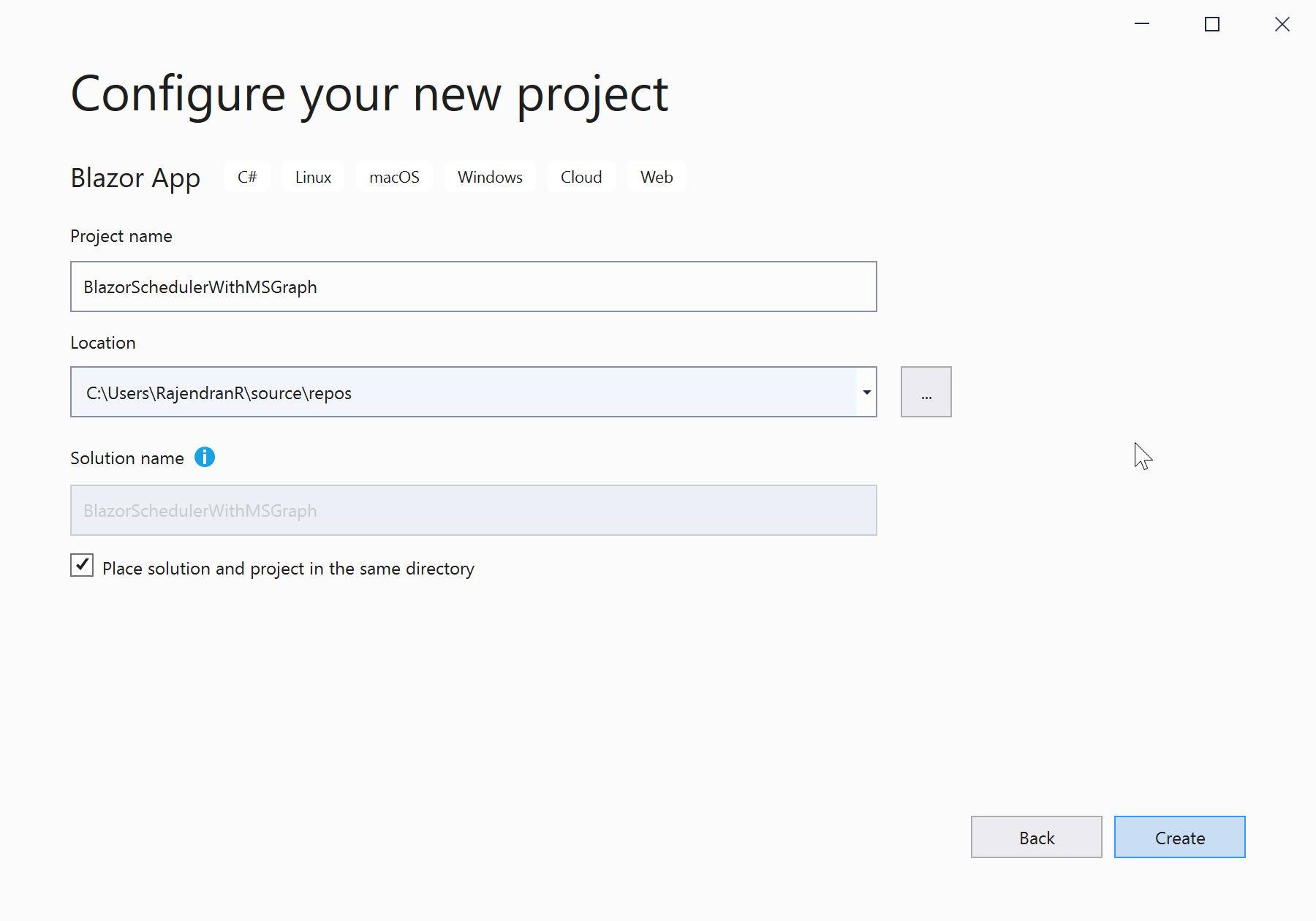Click the Location path combo box
This screenshot has width=1316, height=921.
[464, 393]
